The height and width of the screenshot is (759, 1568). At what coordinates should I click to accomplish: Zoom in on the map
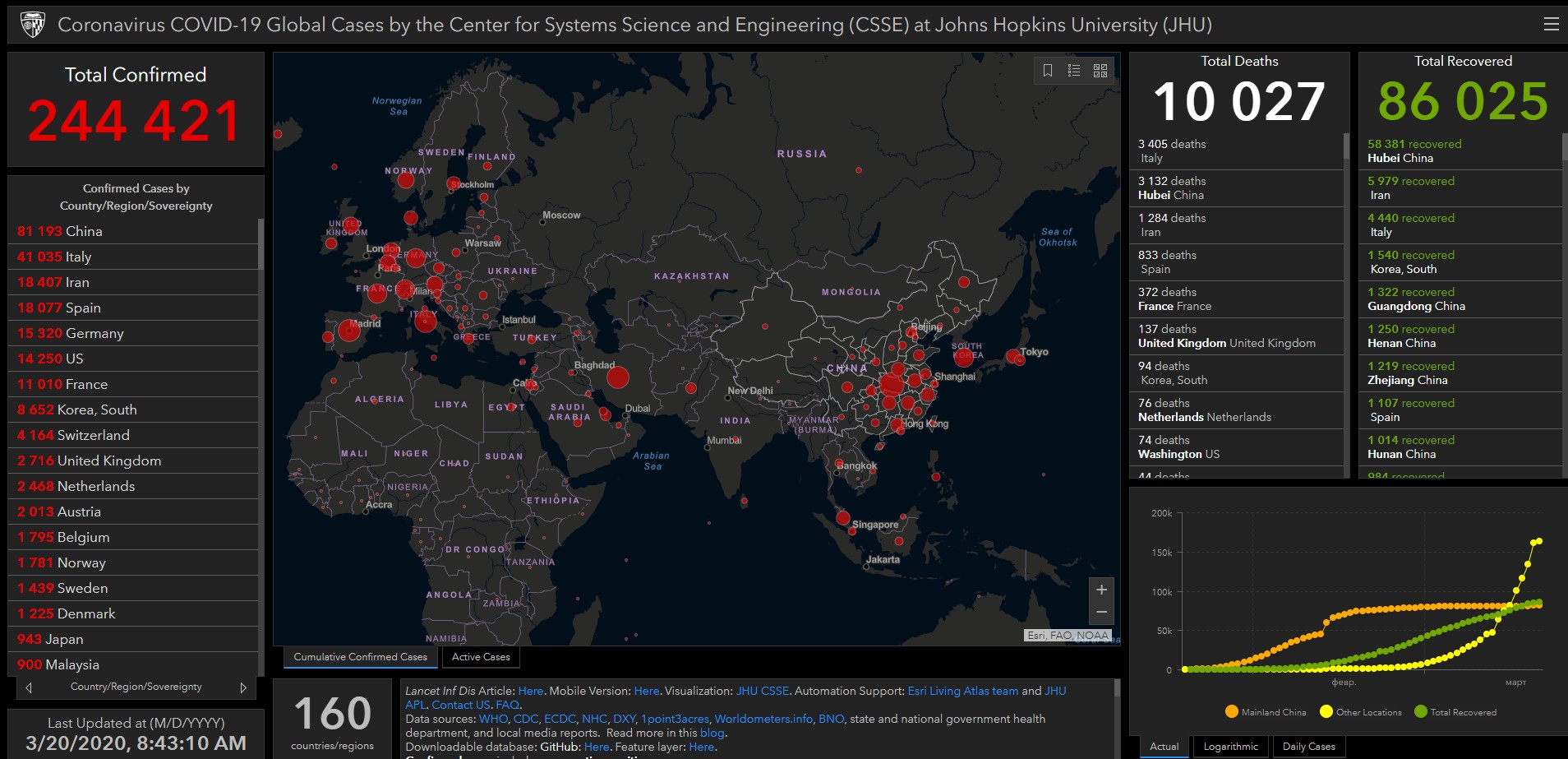click(x=1101, y=590)
